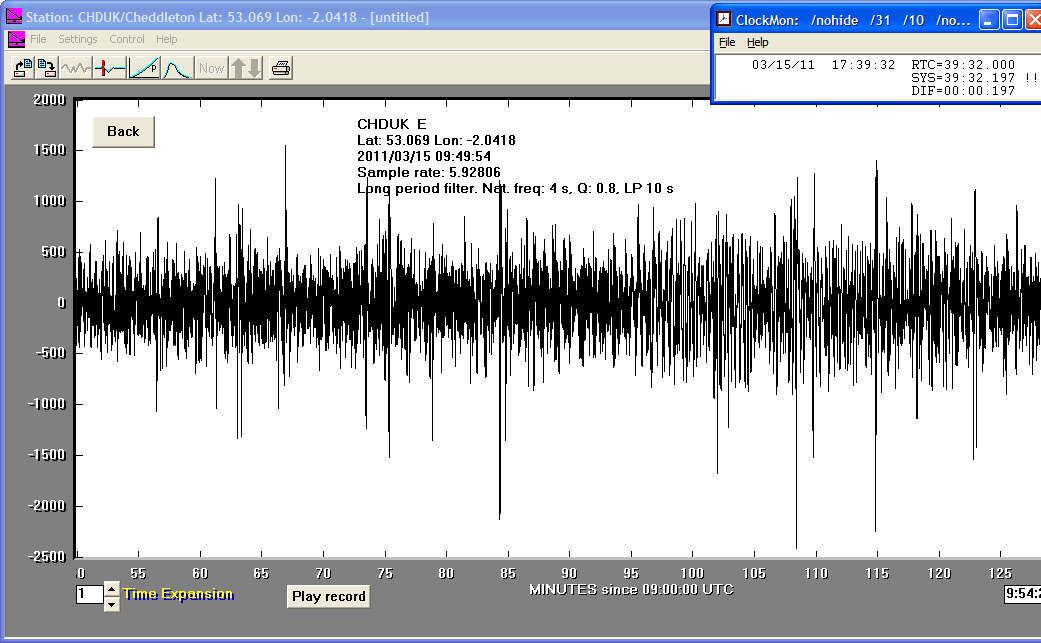
Task: Click the bell-curve spectrum toolbar icon
Action: (177, 68)
